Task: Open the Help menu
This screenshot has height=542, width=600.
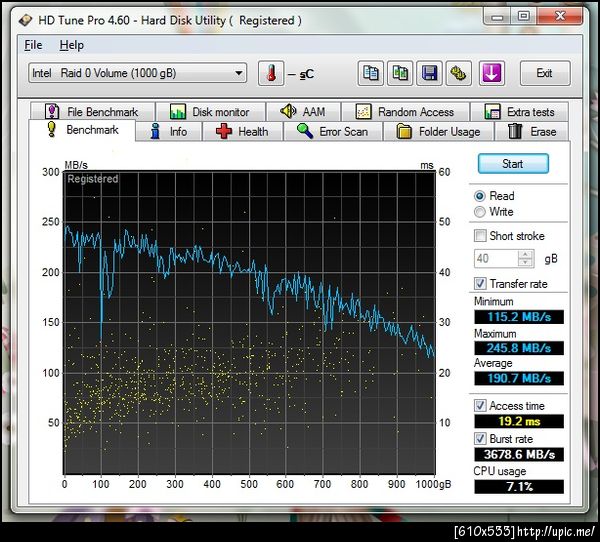Action: point(71,45)
